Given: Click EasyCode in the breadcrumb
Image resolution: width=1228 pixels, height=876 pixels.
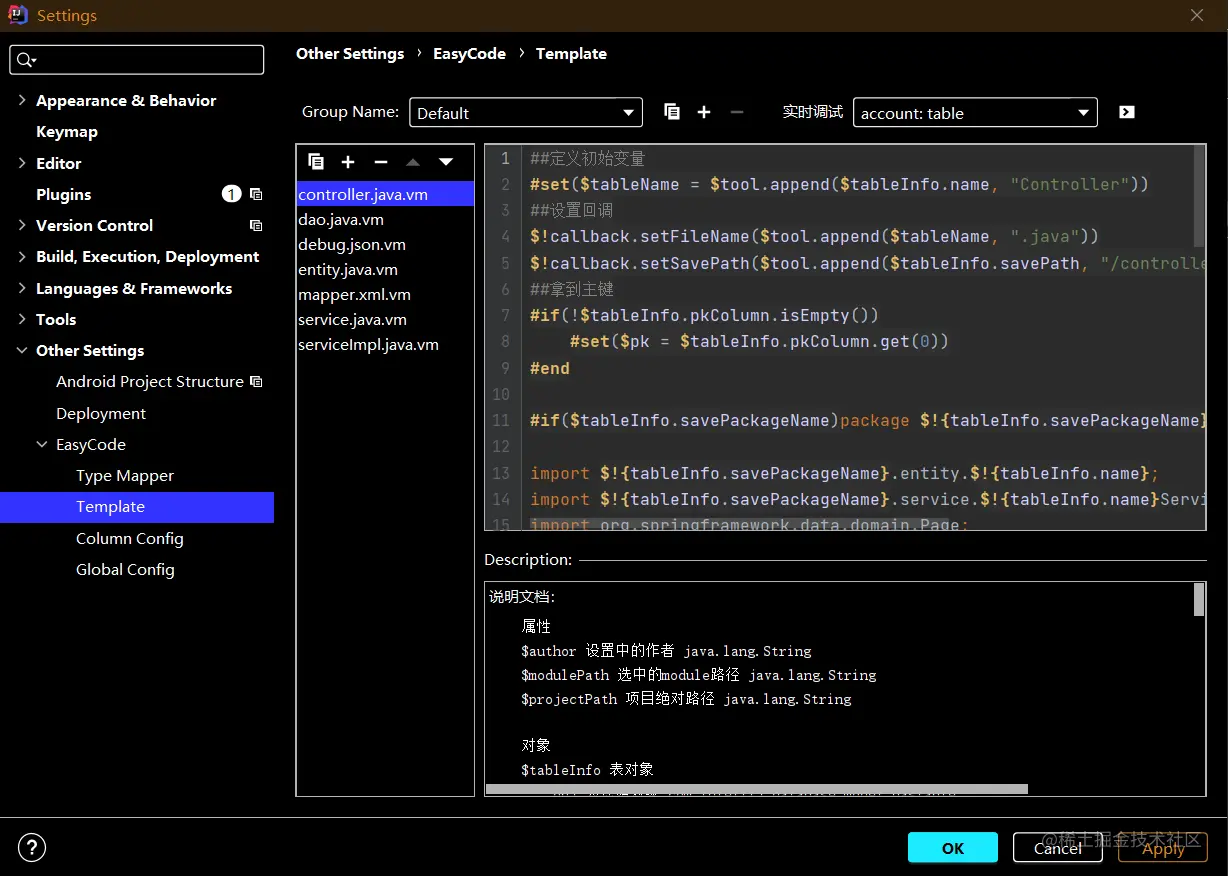Looking at the screenshot, I should click(x=469, y=53).
